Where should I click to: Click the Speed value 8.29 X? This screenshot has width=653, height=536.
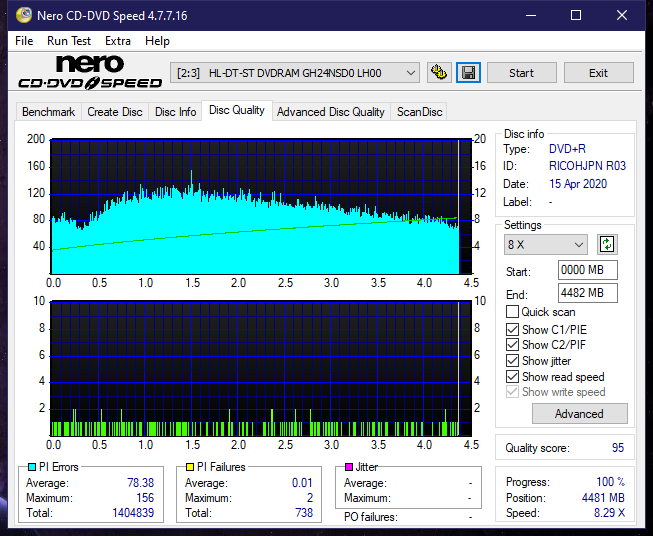point(609,513)
